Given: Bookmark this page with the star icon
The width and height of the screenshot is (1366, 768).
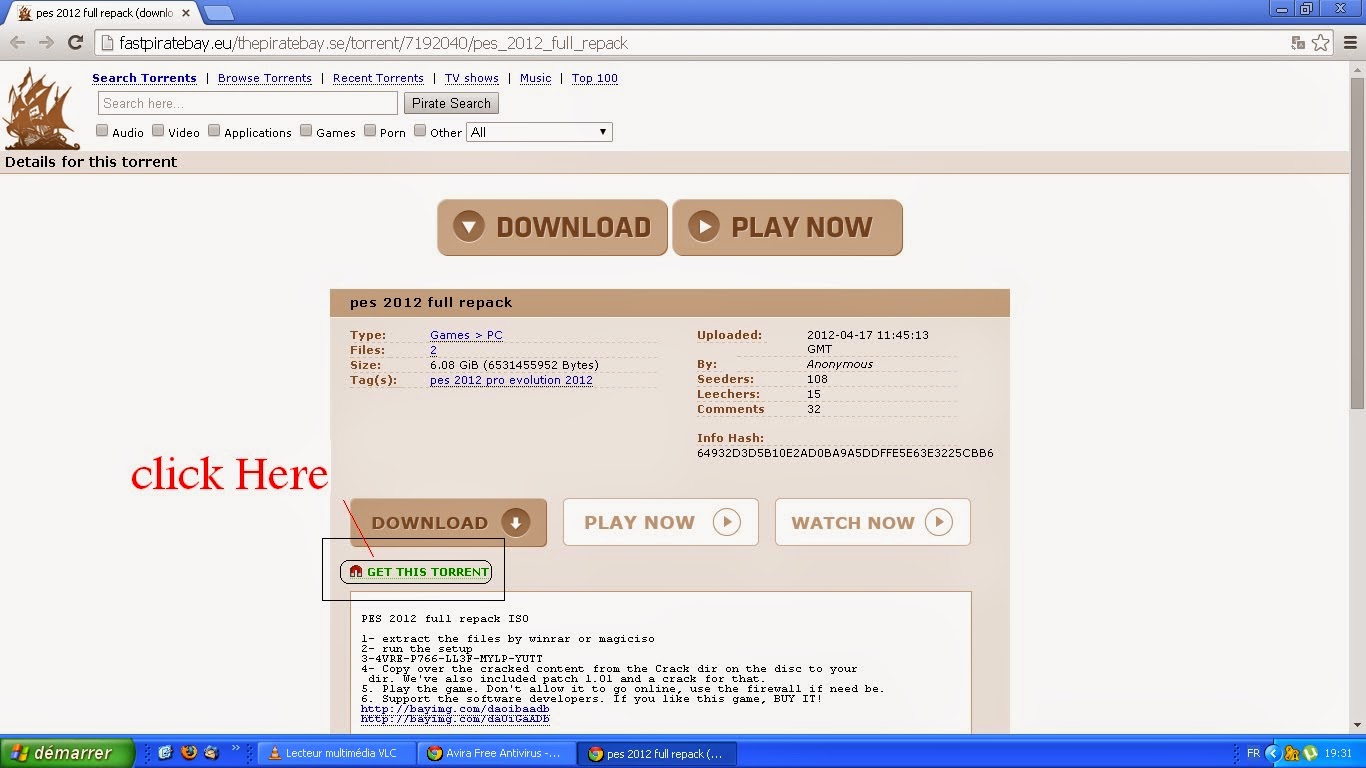Looking at the screenshot, I should pyautogui.click(x=1321, y=43).
